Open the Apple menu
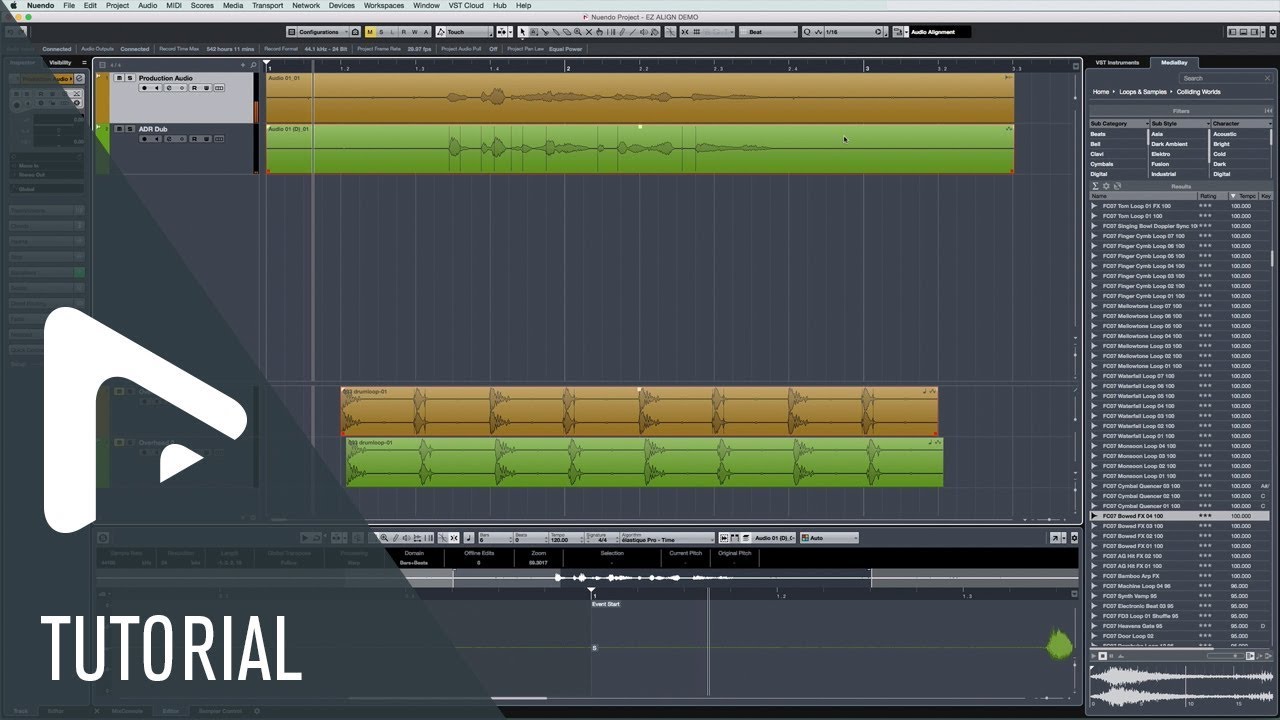Image resolution: width=1280 pixels, height=720 pixels. click(x=14, y=5)
